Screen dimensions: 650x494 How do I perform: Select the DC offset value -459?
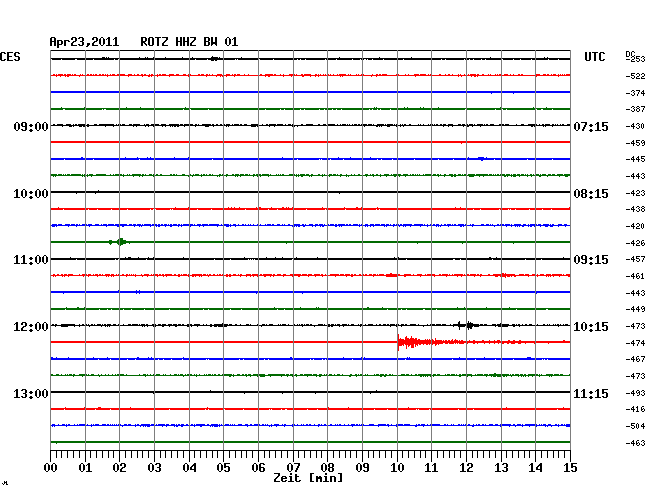pyautogui.click(x=635, y=143)
